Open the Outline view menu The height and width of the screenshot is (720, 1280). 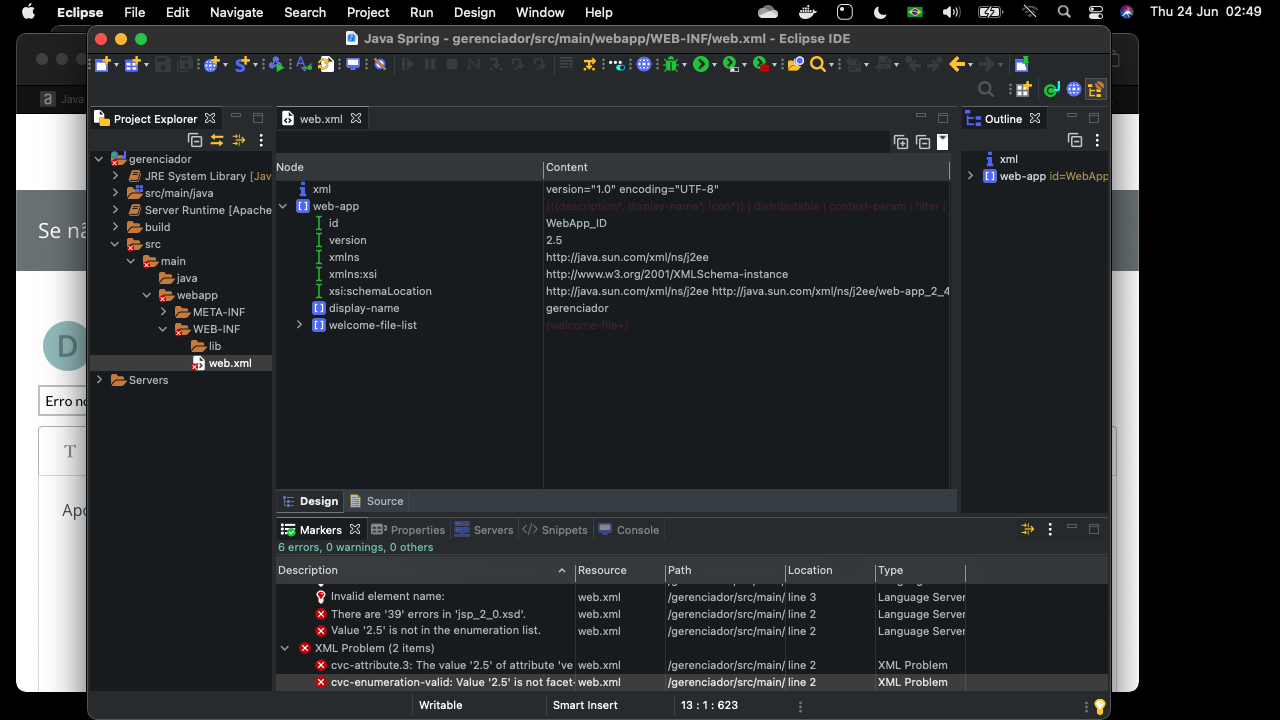tap(1097, 140)
